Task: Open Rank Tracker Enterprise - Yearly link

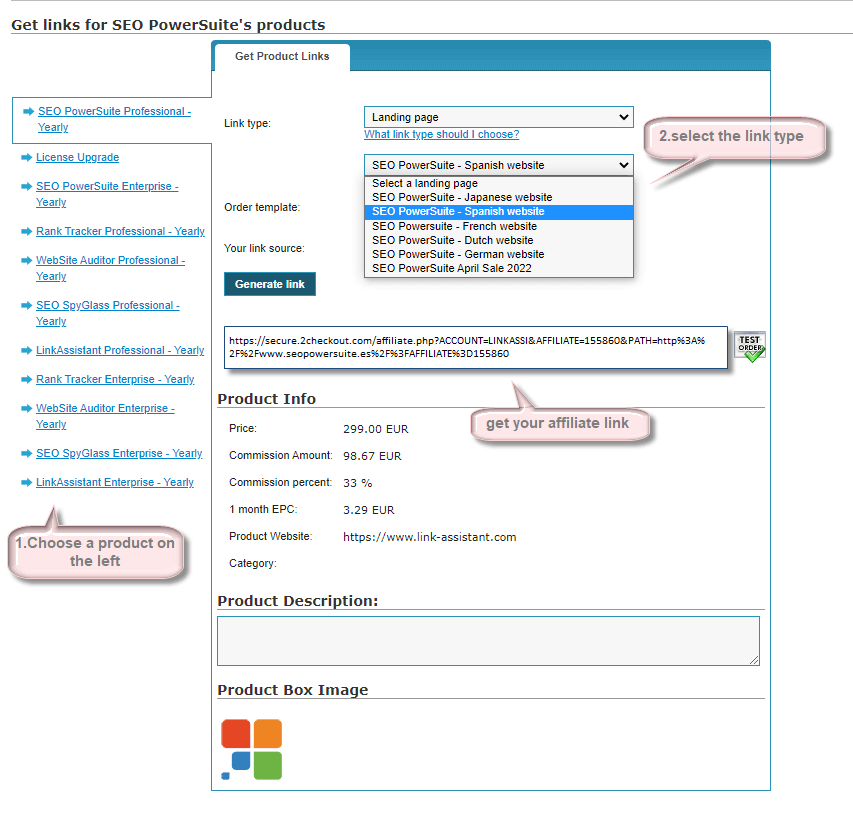Action: coord(115,380)
